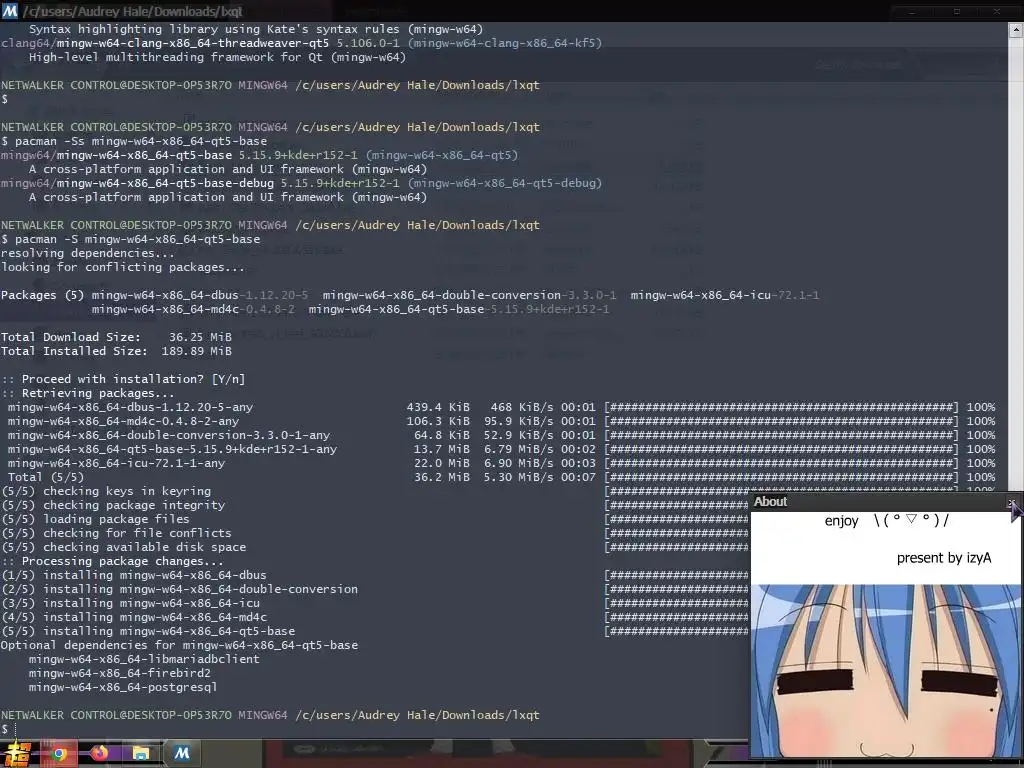Click the 'looking for conflicting packages...' line
This screenshot has height=768, width=1024.
click(123, 267)
